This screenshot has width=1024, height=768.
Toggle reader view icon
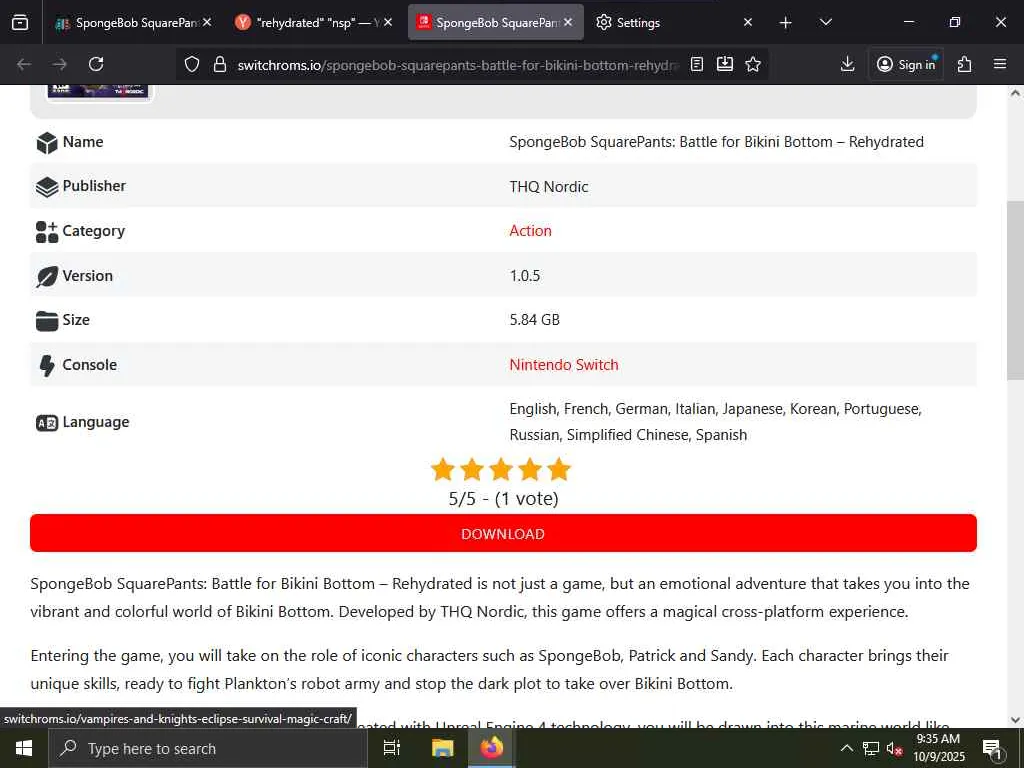697,64
